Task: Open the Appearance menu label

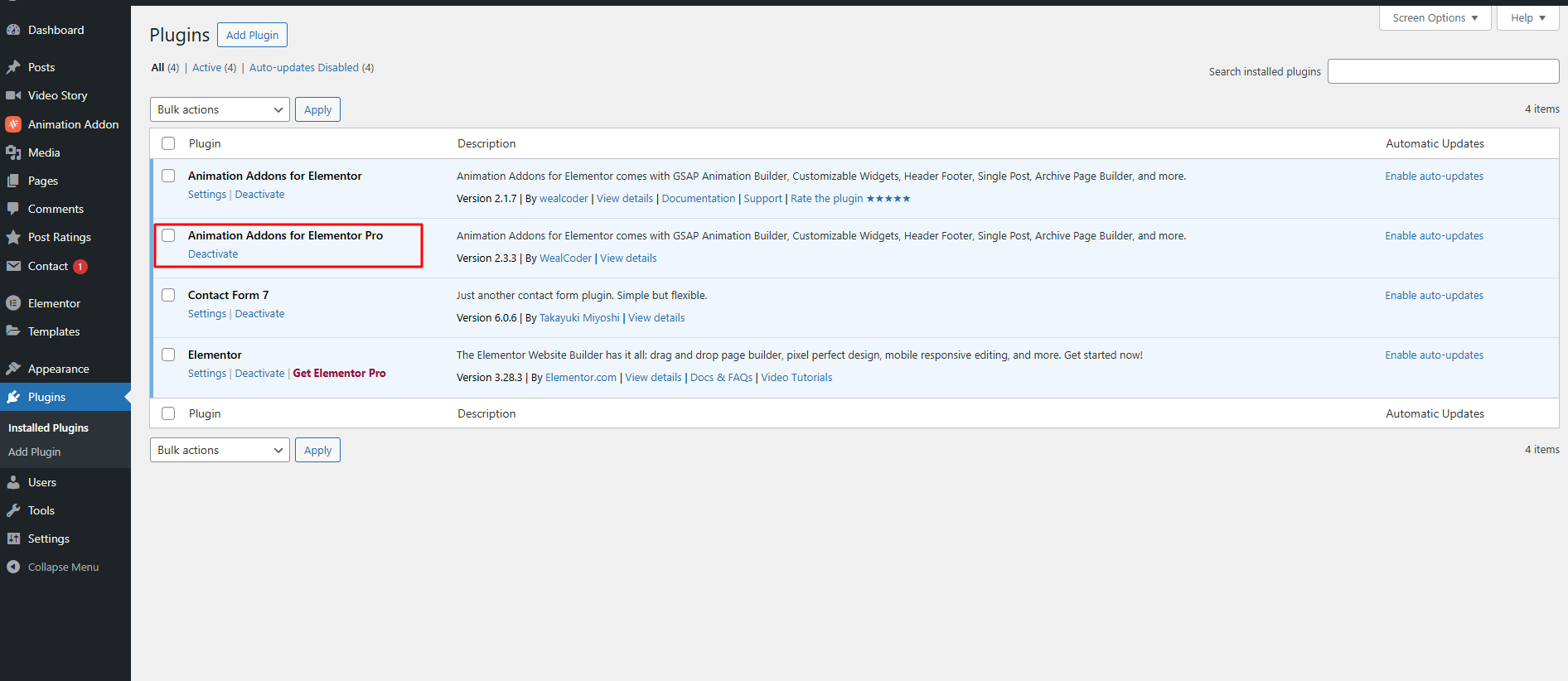Action: (58, 369)
